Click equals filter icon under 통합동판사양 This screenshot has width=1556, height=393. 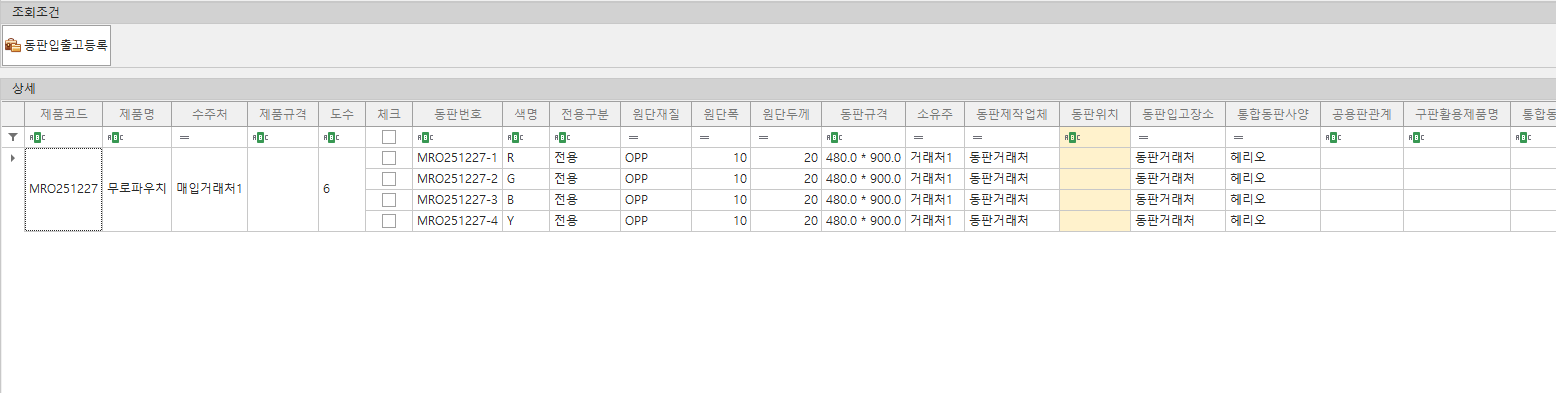pos(1238,137)
